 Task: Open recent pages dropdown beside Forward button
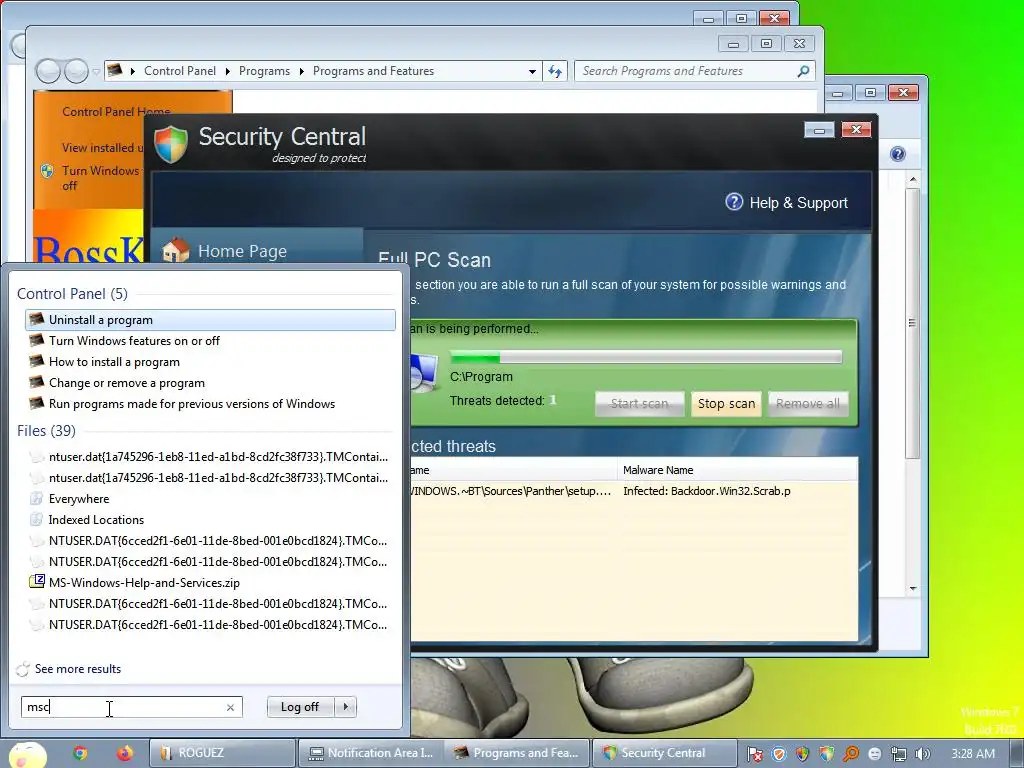click(96, 71)
